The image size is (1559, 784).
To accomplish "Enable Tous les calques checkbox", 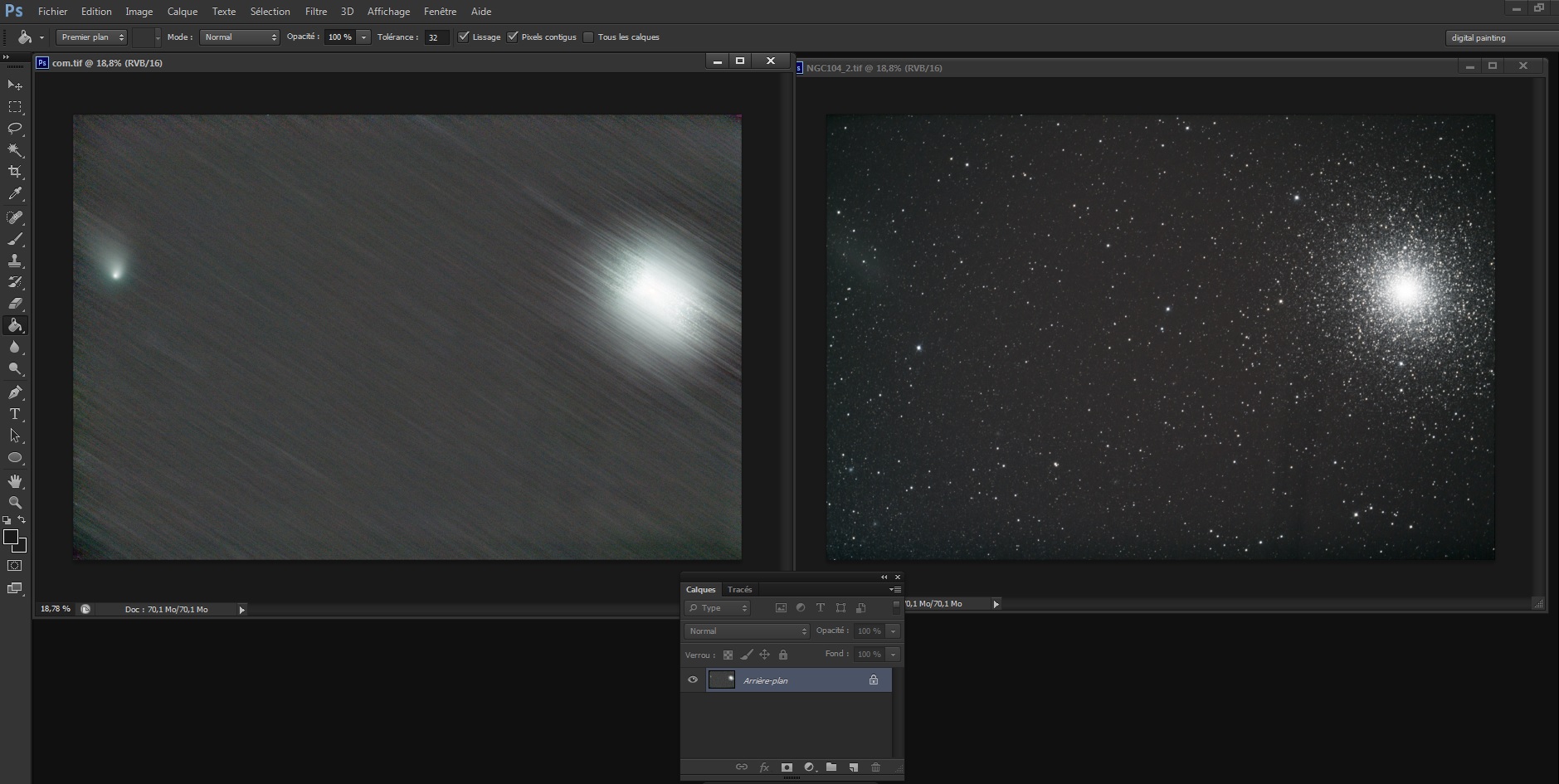I will pyautogui.click(x=588, y=37).
